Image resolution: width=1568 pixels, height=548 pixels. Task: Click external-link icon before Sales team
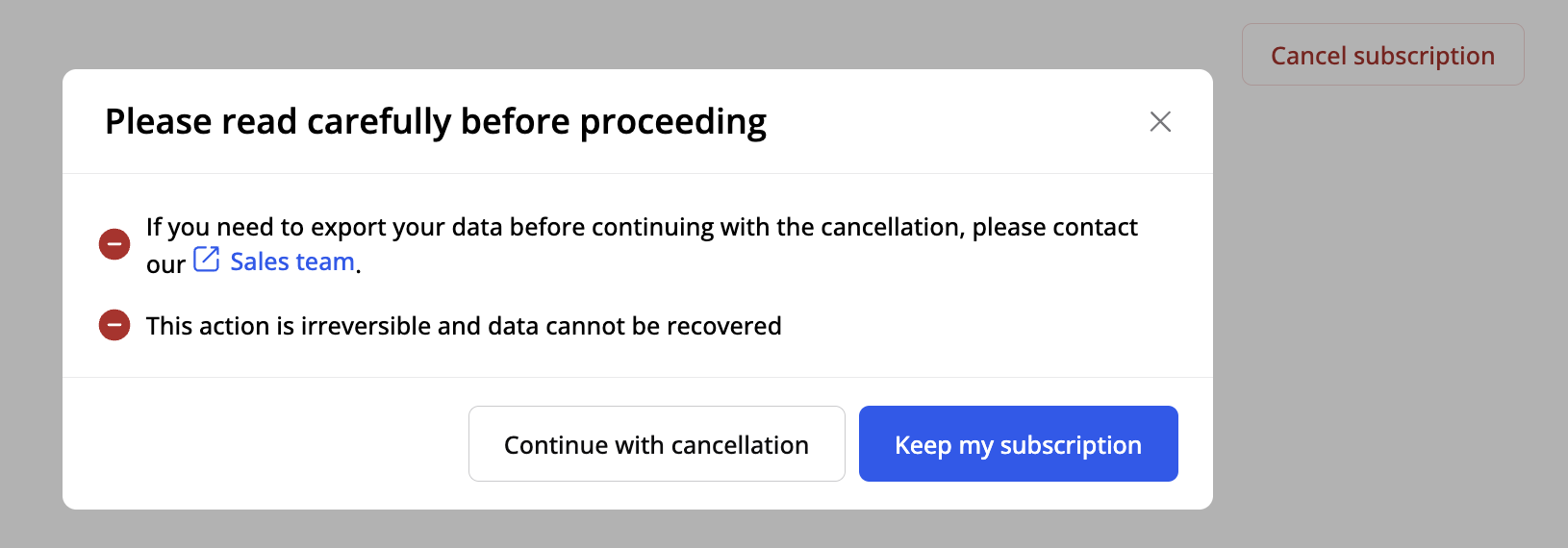click(207, 260)
